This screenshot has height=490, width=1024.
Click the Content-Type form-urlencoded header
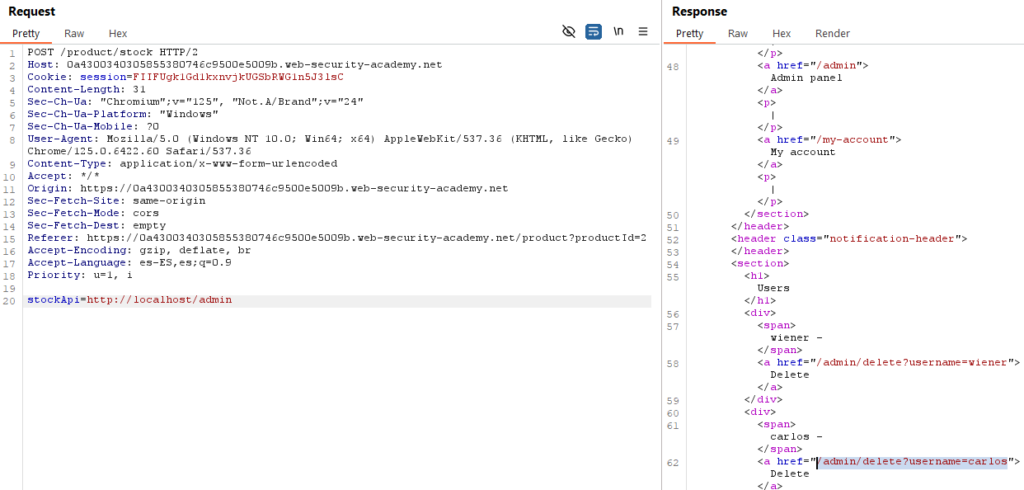pyautogui.click(x=182, y=164)
